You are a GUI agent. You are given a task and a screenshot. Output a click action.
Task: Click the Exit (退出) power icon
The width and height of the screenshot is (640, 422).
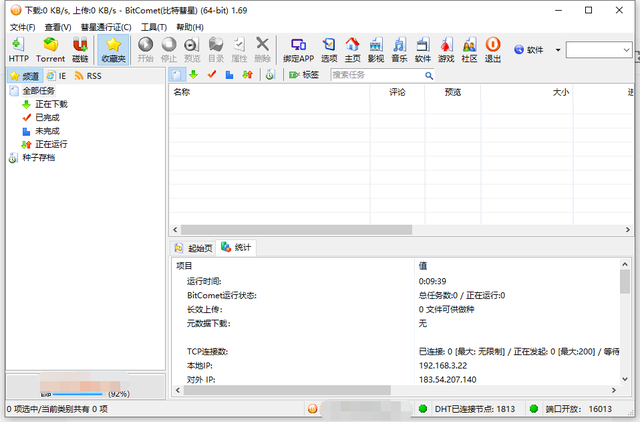[x=493, y=50]
